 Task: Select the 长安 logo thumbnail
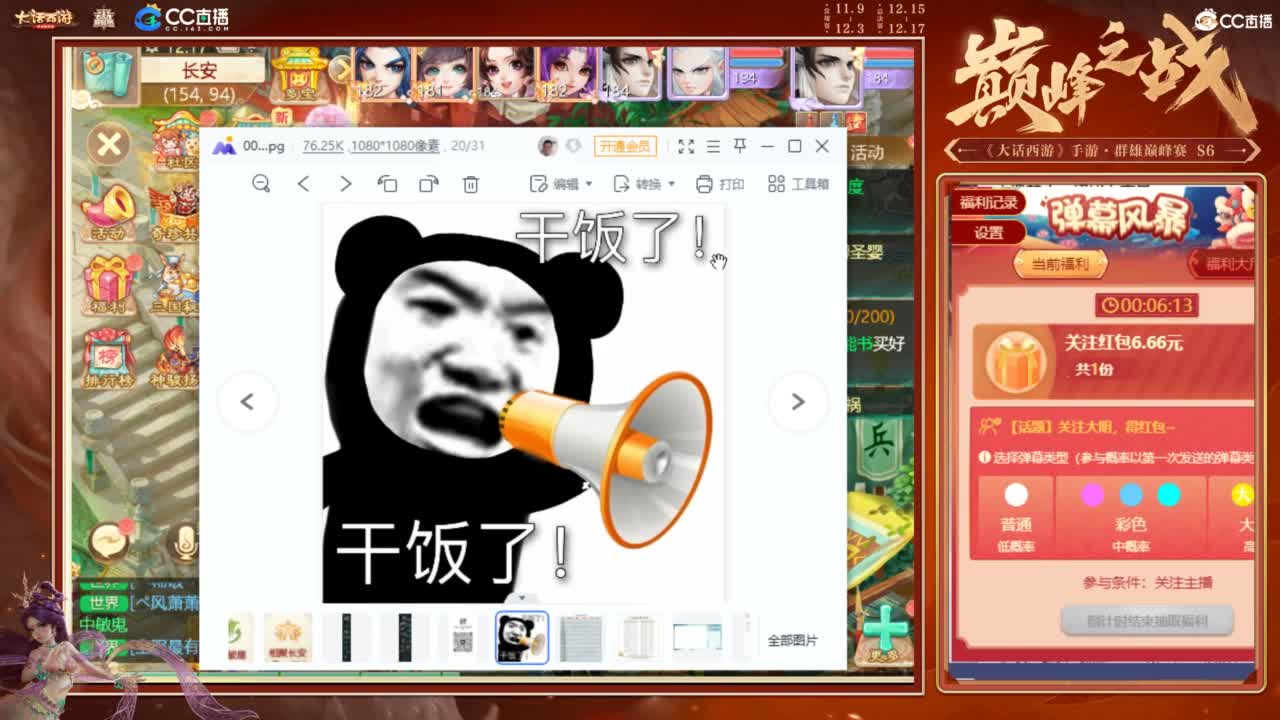[x=288, y=638]
